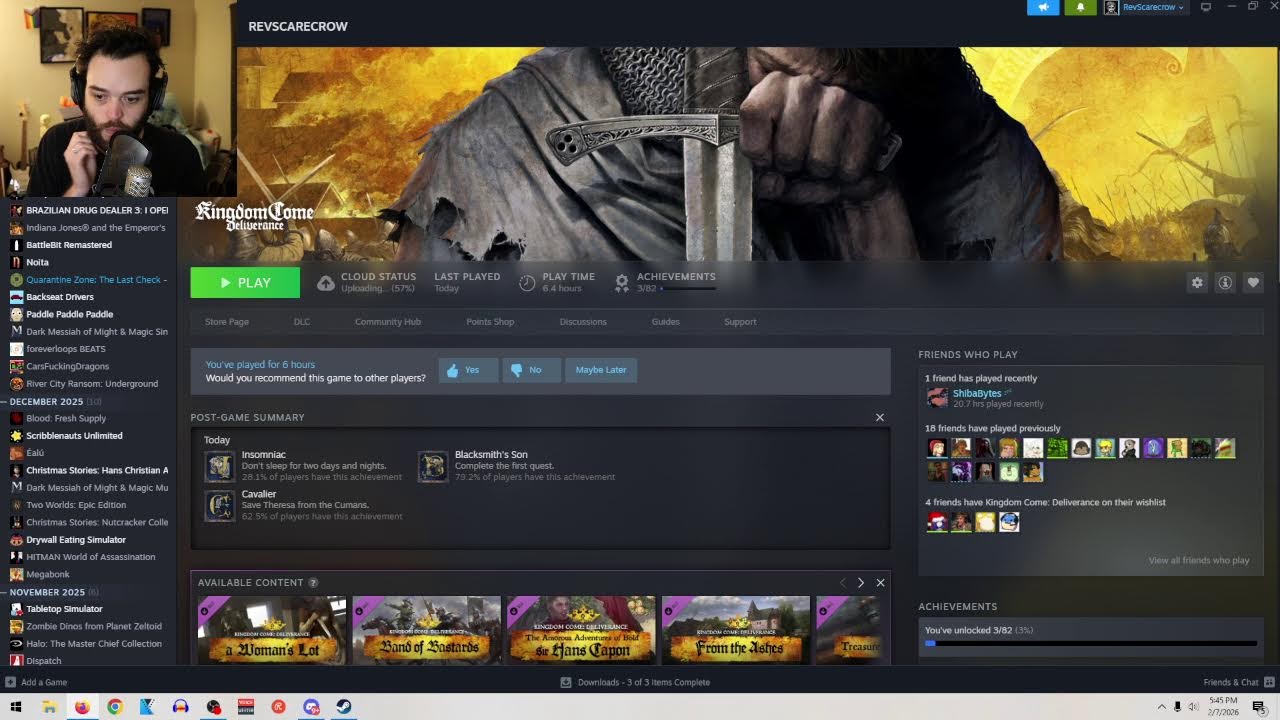Open the Store Page tab

click(x=227, y=322)
